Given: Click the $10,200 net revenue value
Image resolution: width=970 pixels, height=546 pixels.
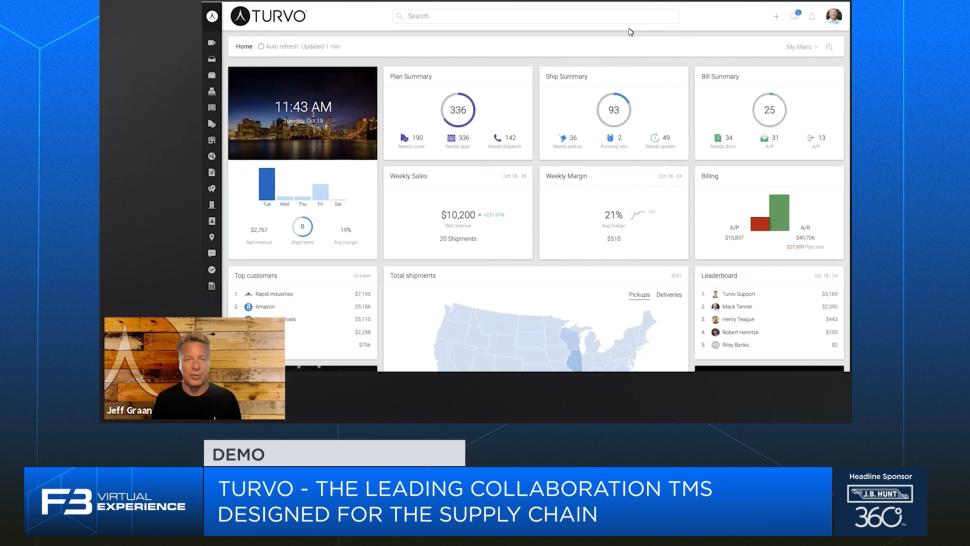Looking at the screenshot, I should tap(458, 215).
